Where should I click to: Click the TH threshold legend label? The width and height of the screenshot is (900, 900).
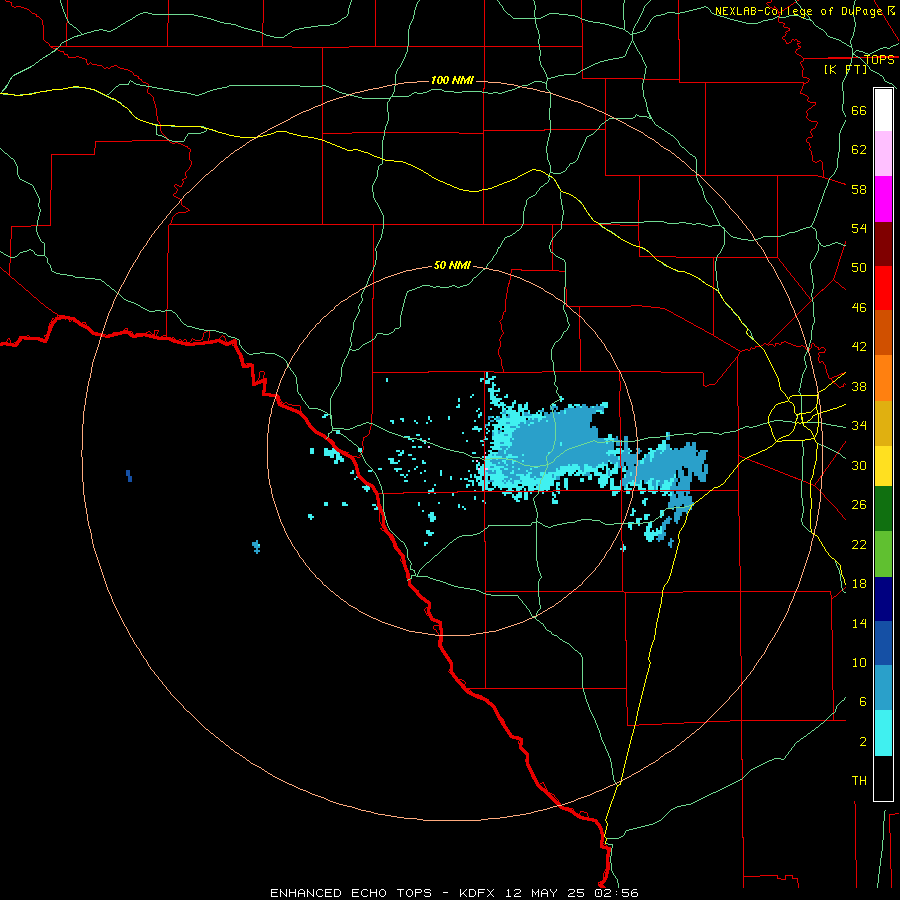point(859,781)
